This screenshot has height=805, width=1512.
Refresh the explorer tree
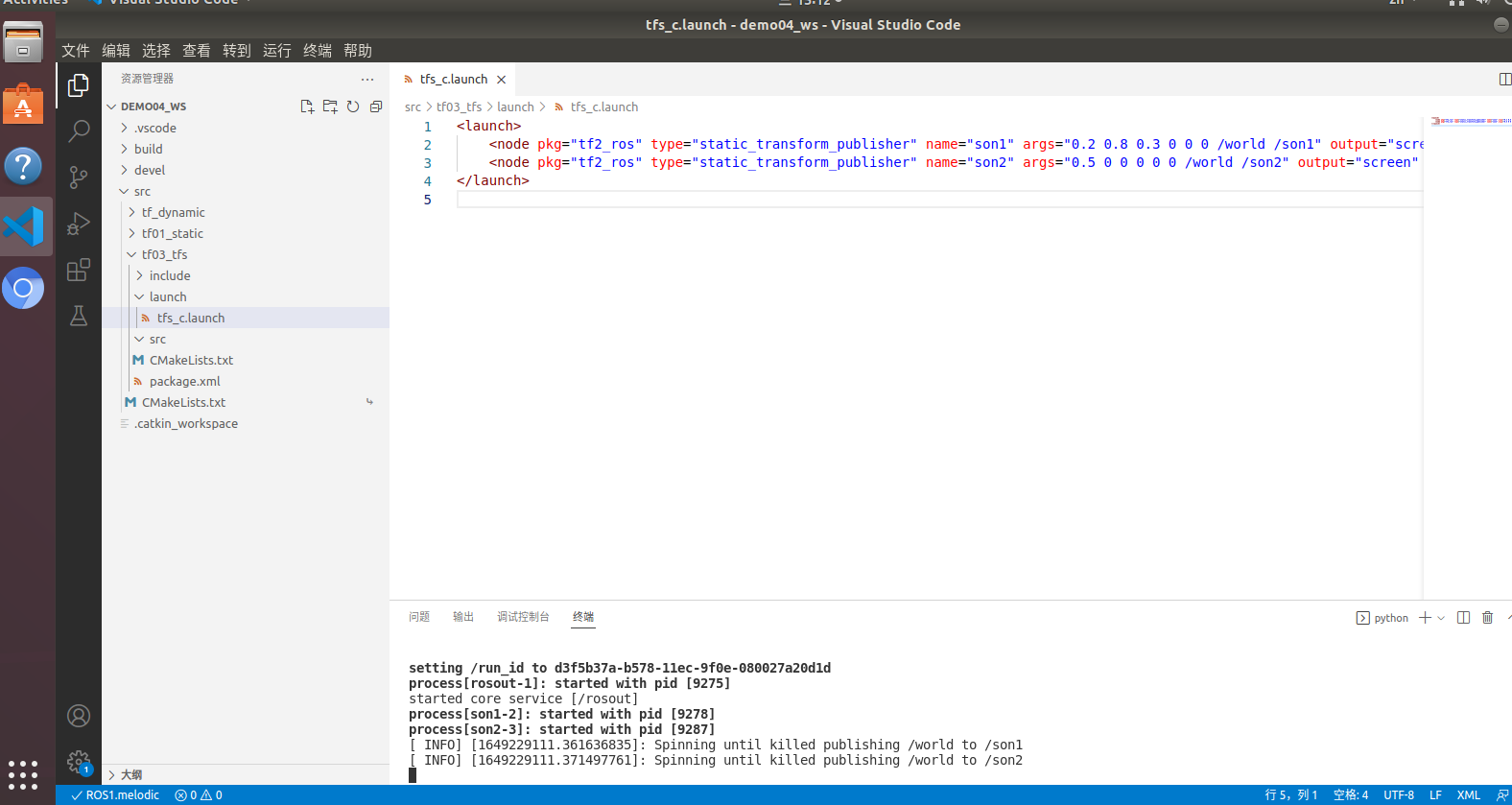(x=353, y=107)
